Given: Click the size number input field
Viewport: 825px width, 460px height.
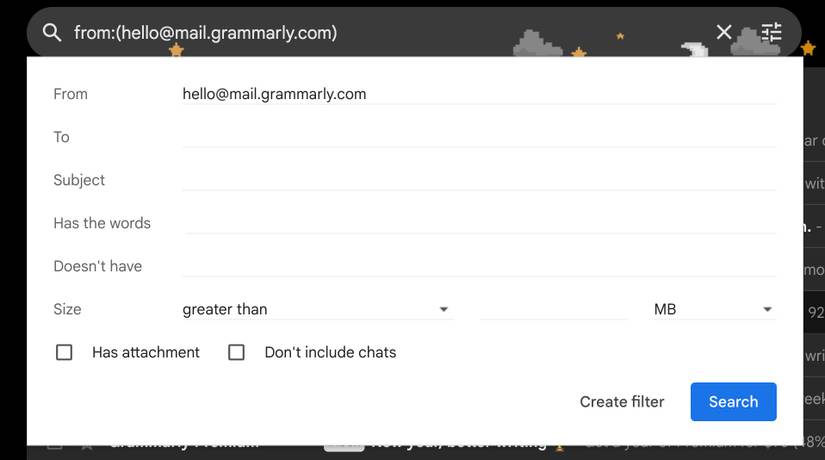Looking at the screenshot, I should [553, 310].
